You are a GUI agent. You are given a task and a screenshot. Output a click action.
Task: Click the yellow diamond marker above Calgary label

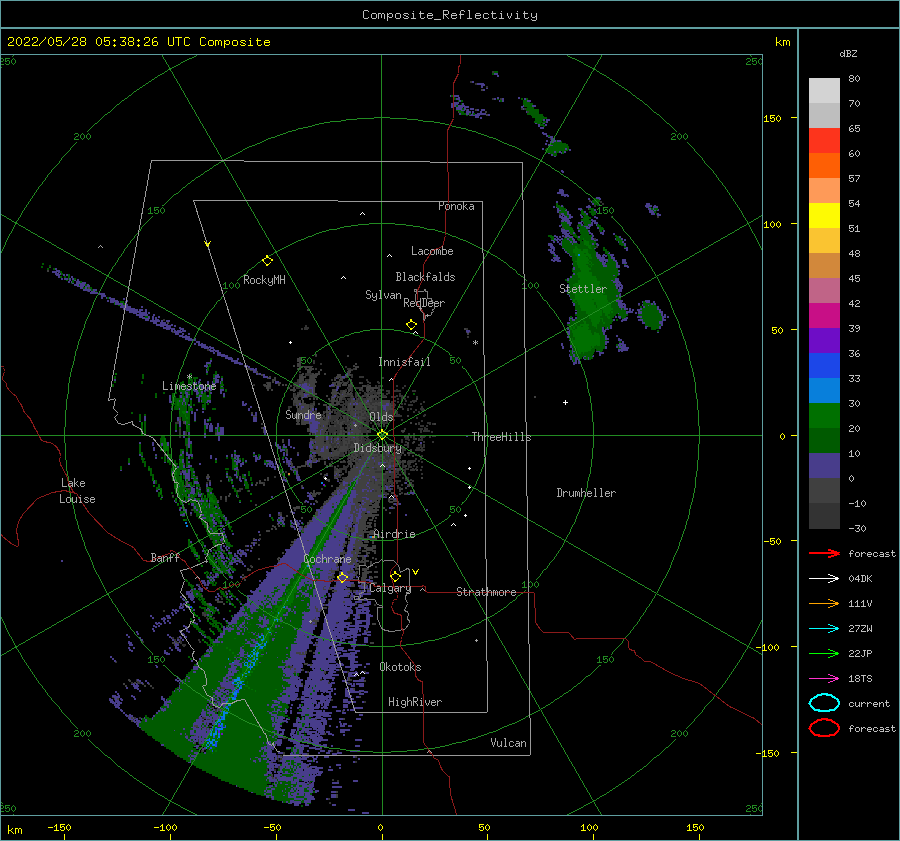click(x=395, y=576)
